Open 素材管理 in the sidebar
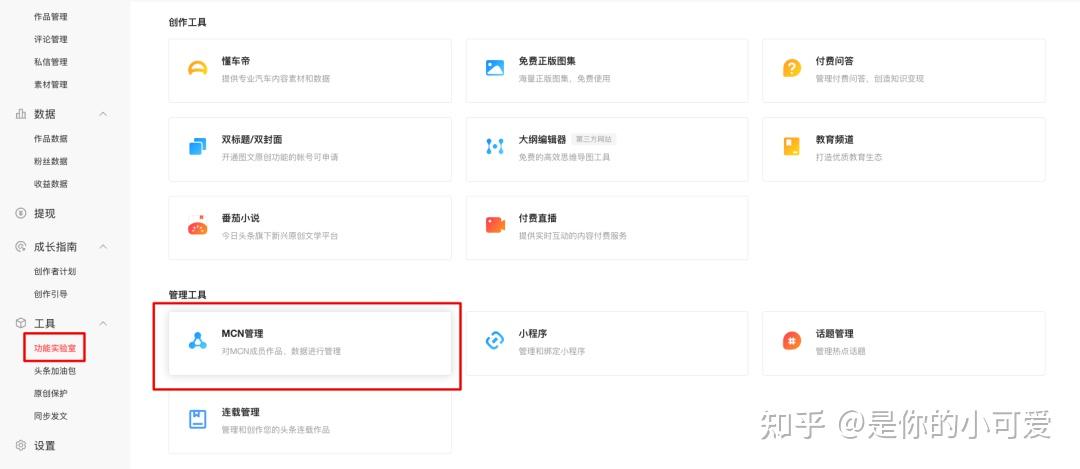 tap(51, 85)
